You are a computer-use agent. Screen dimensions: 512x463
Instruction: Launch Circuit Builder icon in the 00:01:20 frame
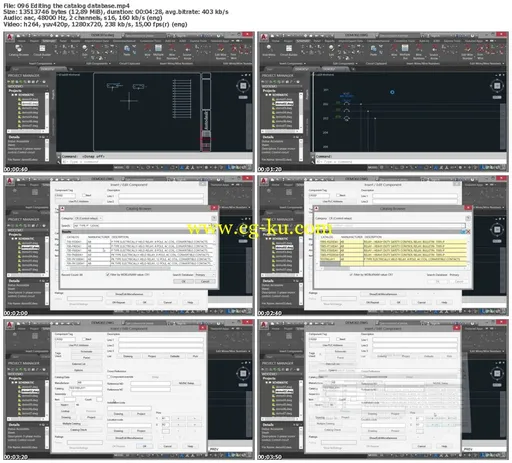pyautogui.click(x=289, y=49)
